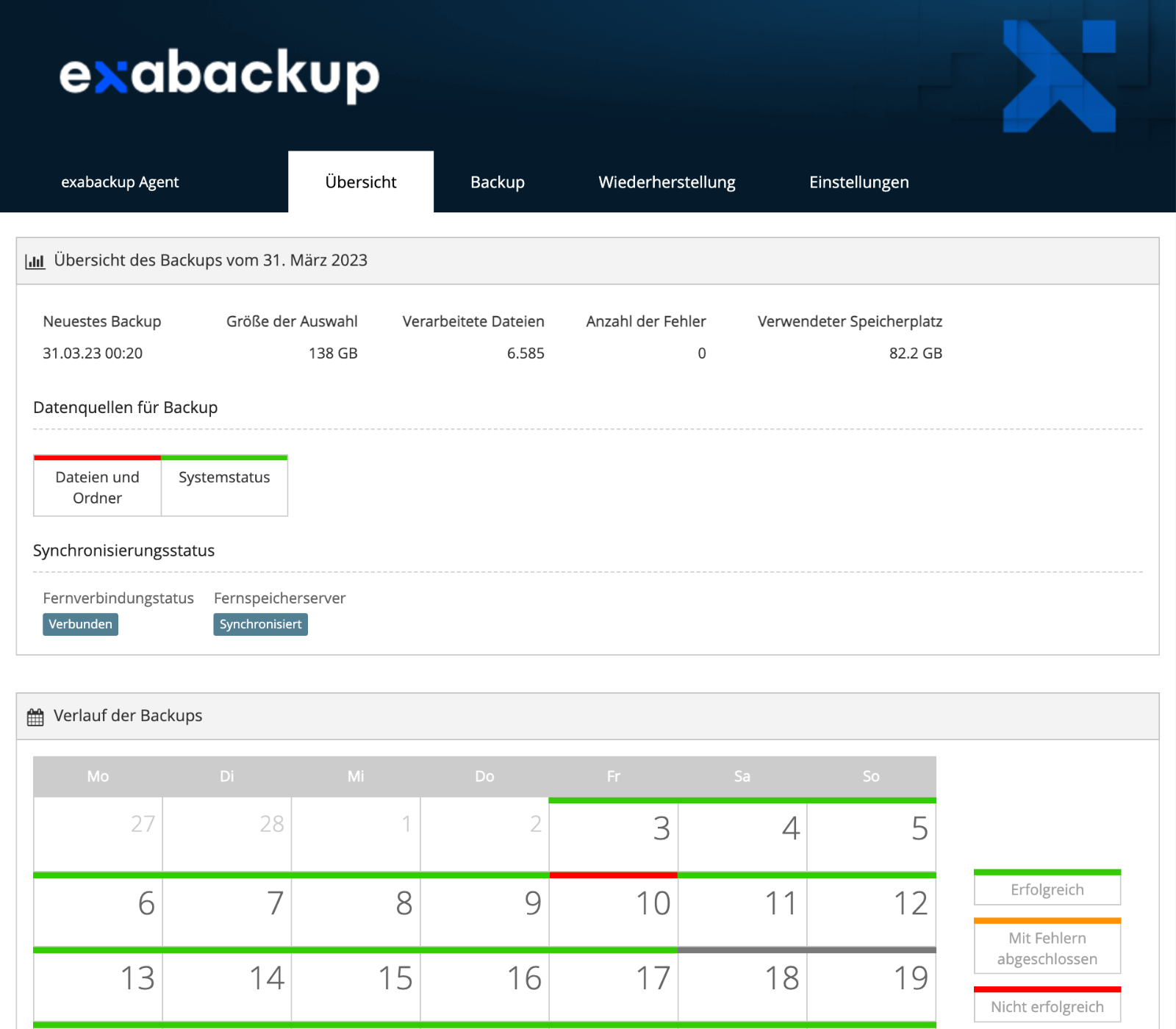Click the newest backup time 31.03.23 00:20
Image resolution: width=1176 pixels, height=1029 pixels.
(93, 354)
